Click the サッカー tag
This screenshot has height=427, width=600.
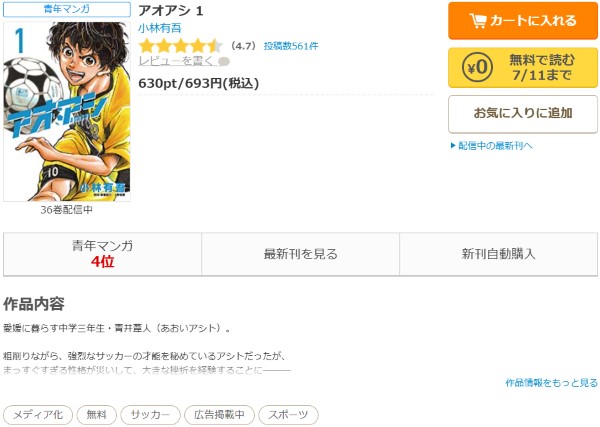point(150,415)
